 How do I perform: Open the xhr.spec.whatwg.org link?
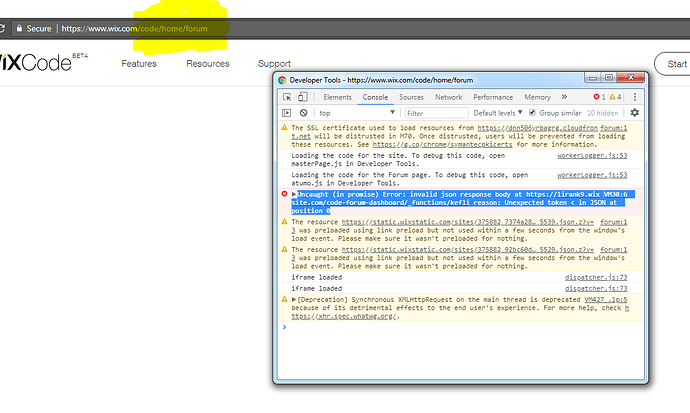(345, 316)
